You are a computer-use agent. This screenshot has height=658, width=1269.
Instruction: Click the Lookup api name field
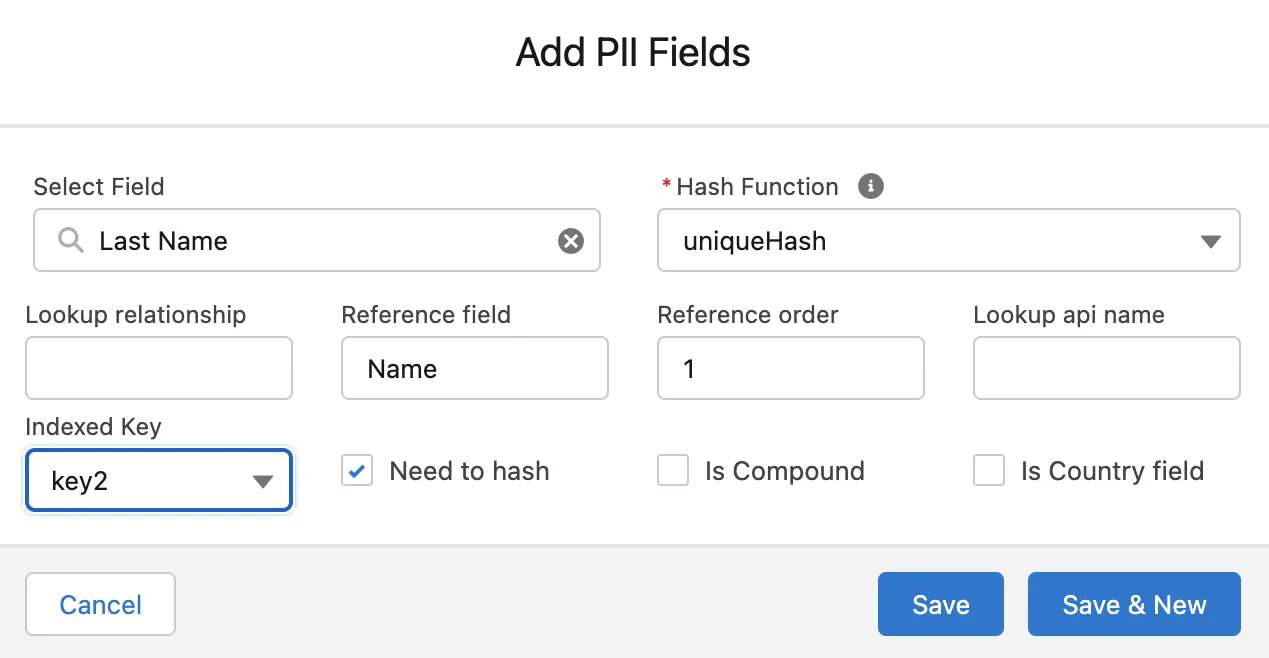[1107, 368]
